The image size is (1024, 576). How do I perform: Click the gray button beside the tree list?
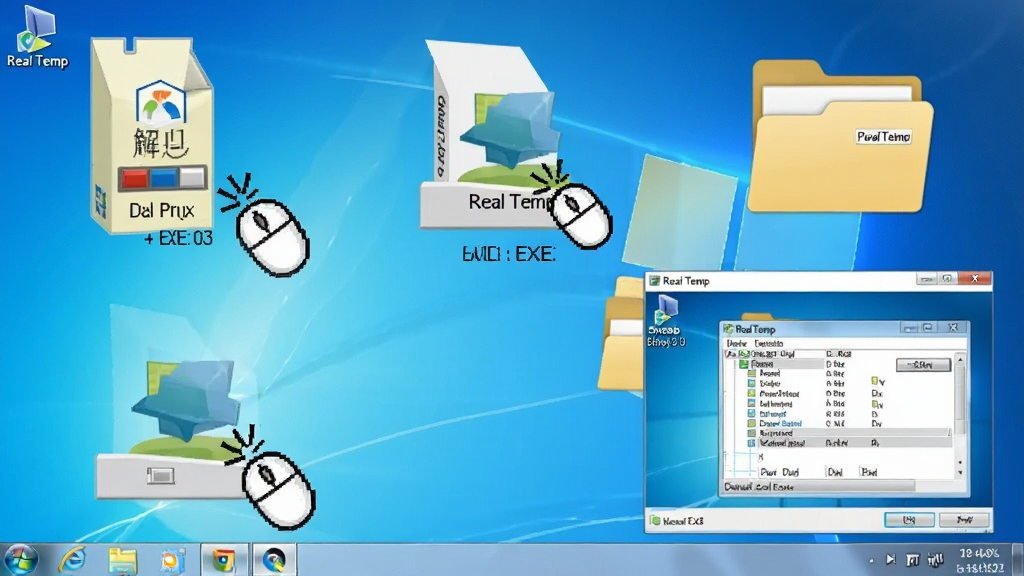pyautogui.click(x=923, y=364)
